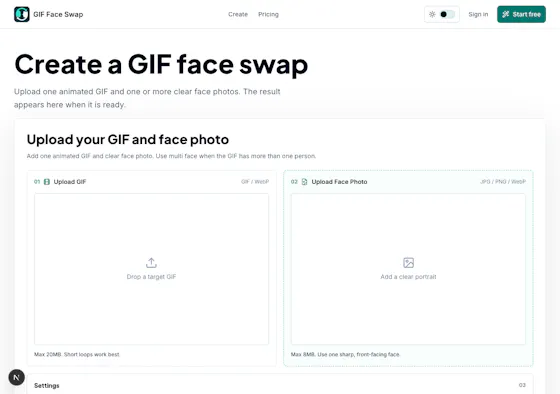Click the 'Upload GIF' label
This screenshot has height=394, width=560.
pos(70,182)
